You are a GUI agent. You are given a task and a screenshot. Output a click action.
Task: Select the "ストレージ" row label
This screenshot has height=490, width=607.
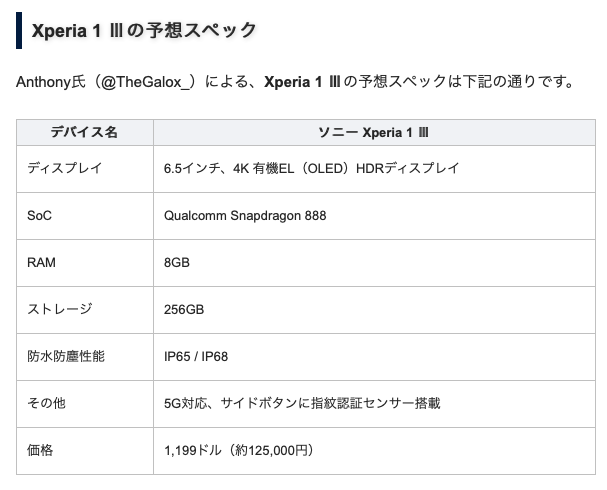click(60, 309)
